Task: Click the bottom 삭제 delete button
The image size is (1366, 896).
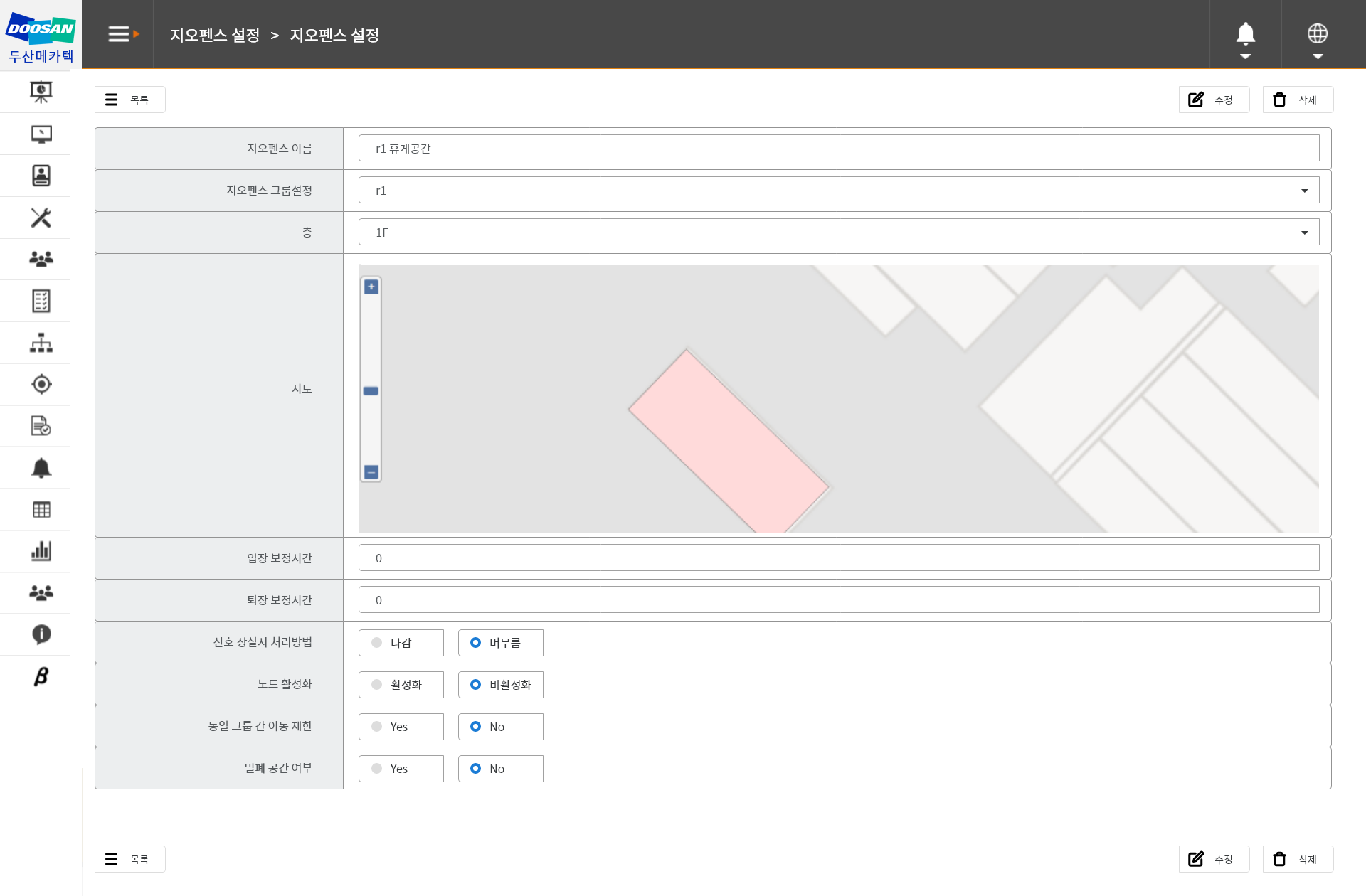Action: click(x=1297, y=859)
